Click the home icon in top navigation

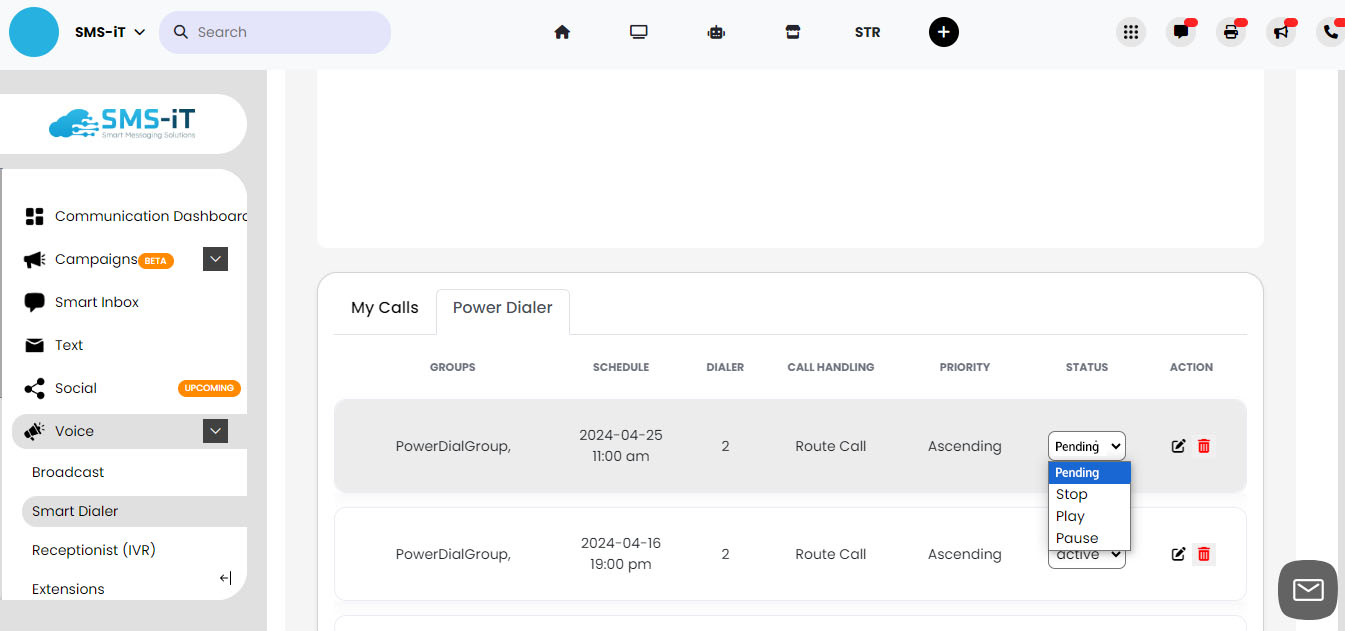click(x=562, y=32)
